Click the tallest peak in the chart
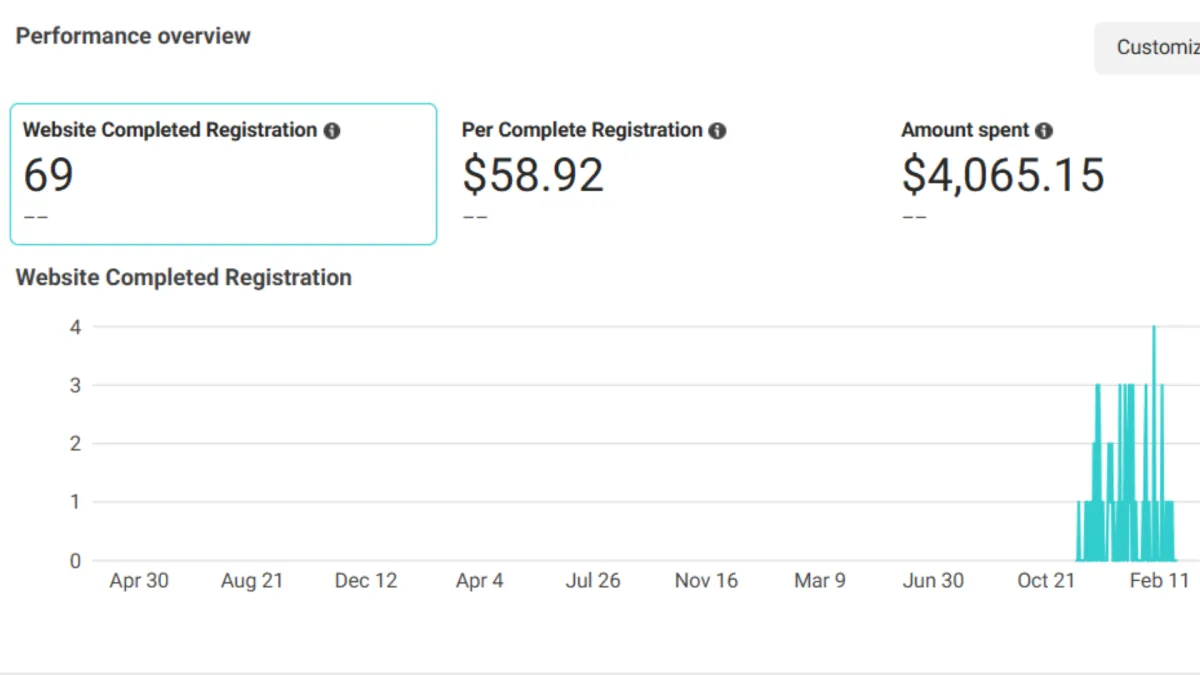 pos(1154,328)
